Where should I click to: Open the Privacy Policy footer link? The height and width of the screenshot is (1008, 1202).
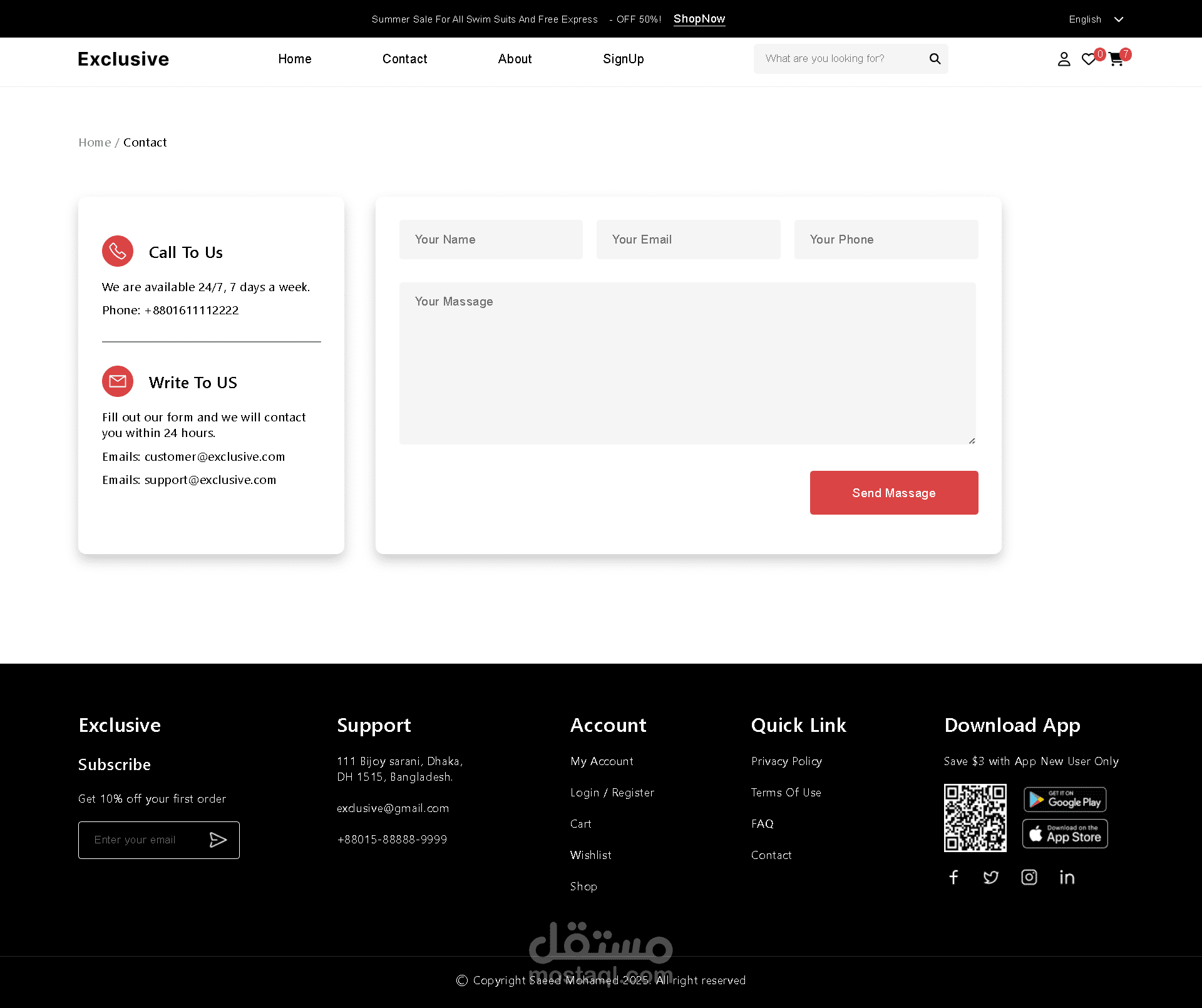click(x=786, y=761)
